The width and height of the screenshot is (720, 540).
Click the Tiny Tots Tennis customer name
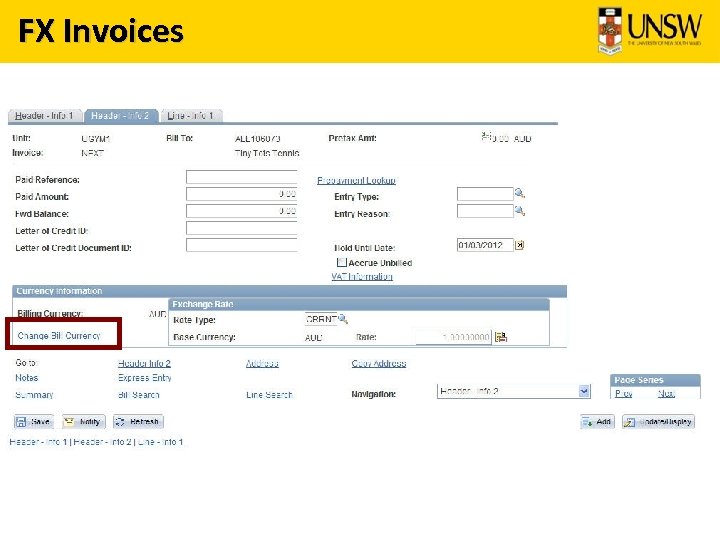click(x=267, y=153)
